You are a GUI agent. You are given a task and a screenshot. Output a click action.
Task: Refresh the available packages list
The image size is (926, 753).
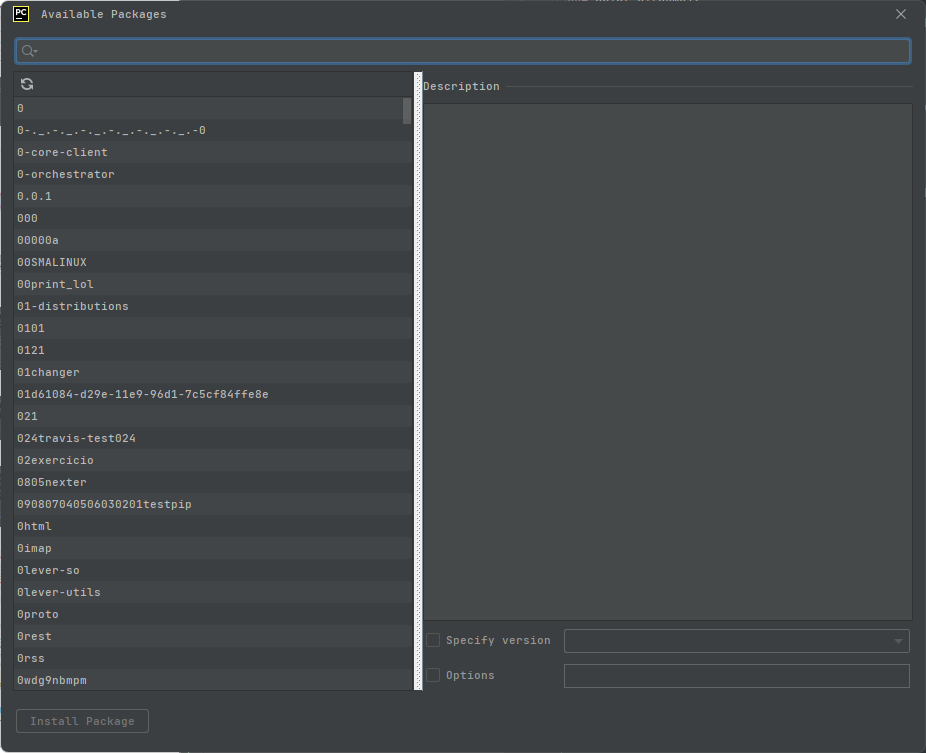[26, 84]
